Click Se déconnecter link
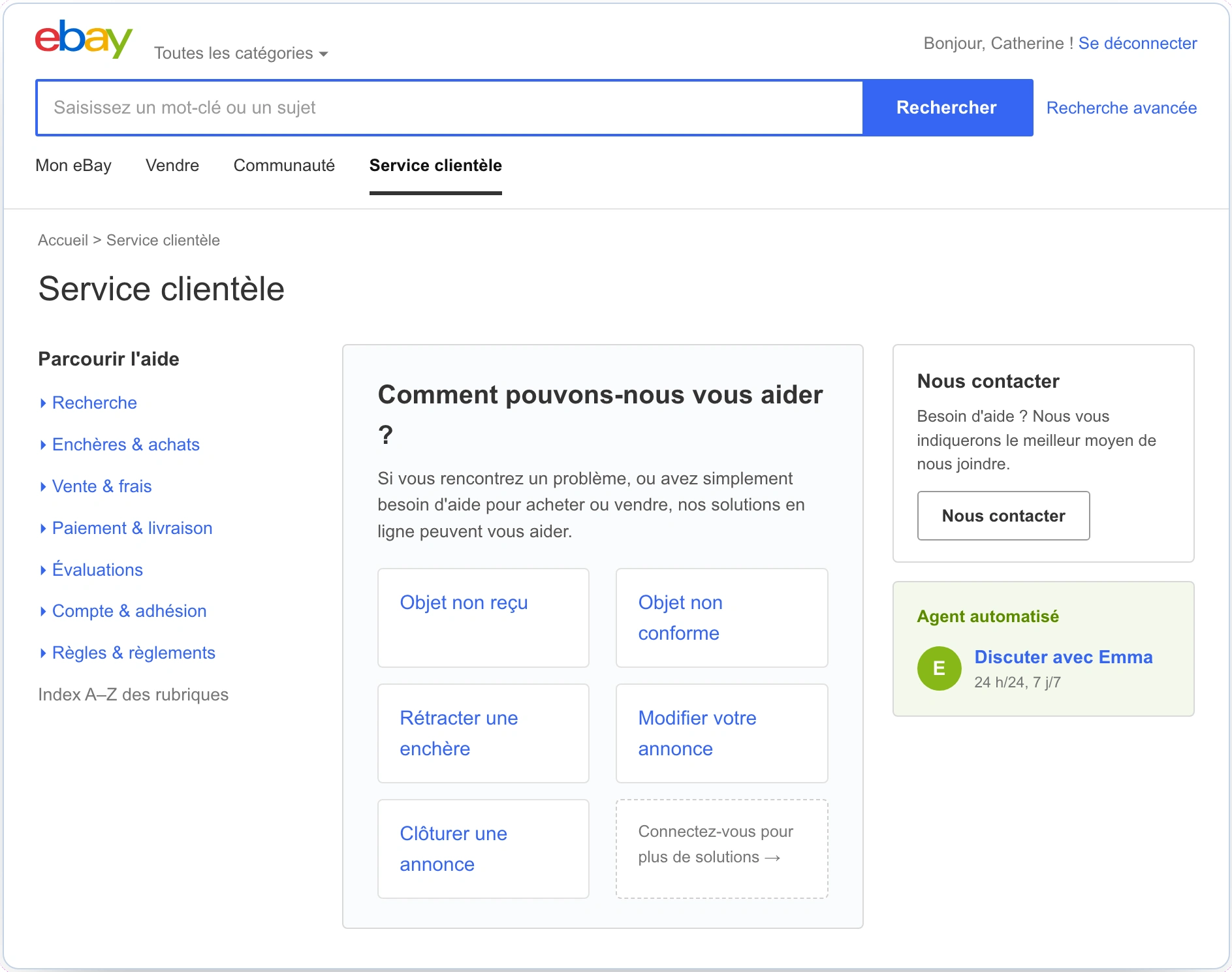This screenshot has width=1232, height=972. point(1137,43)
